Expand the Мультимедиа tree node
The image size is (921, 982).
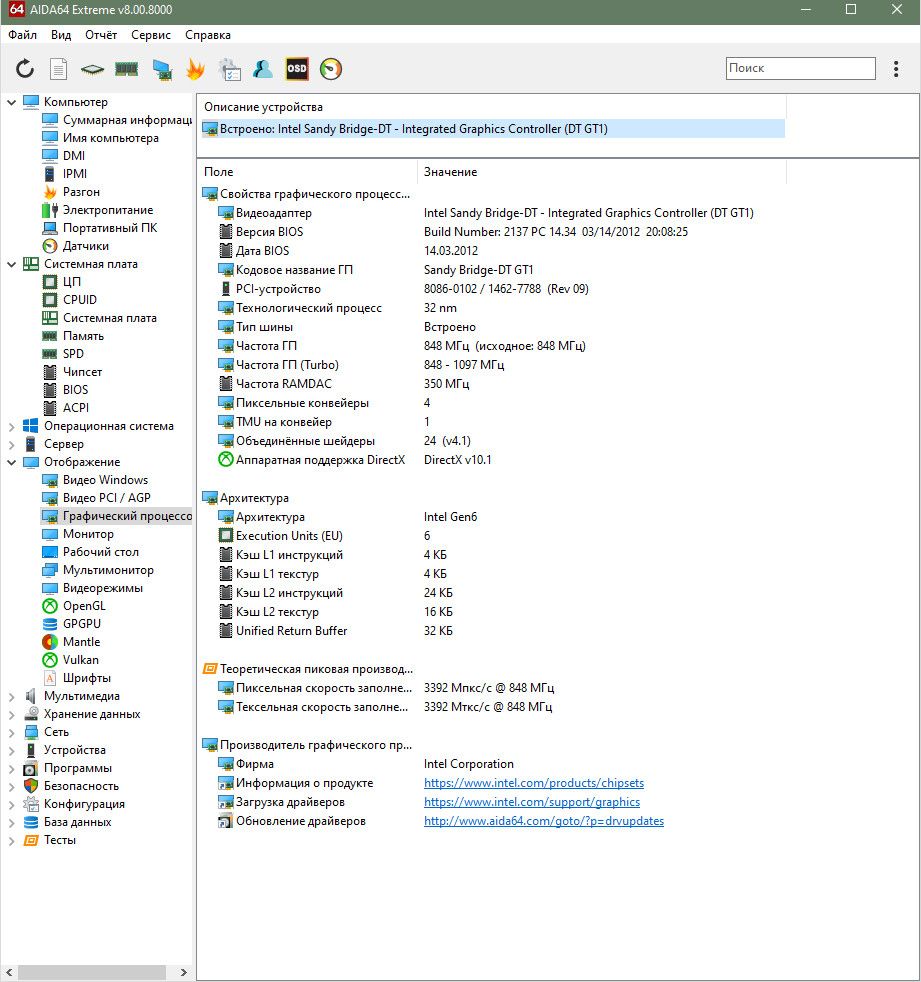pyautogui.click(x=11, y=696)
